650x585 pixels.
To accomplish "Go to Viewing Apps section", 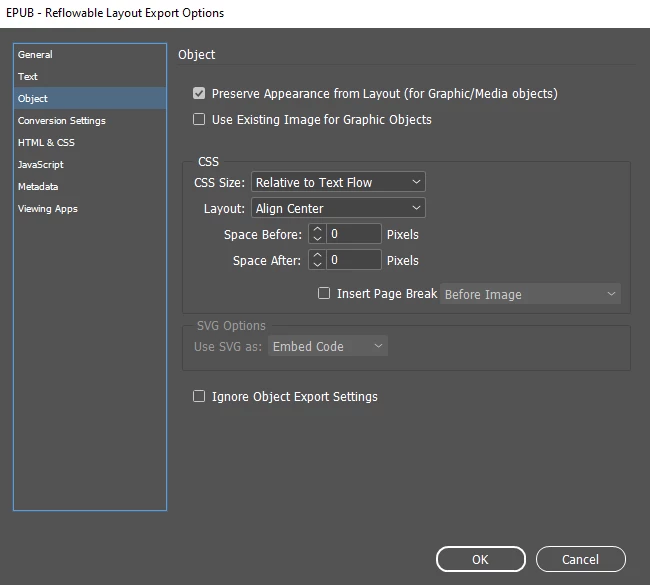I will (90, 208).
